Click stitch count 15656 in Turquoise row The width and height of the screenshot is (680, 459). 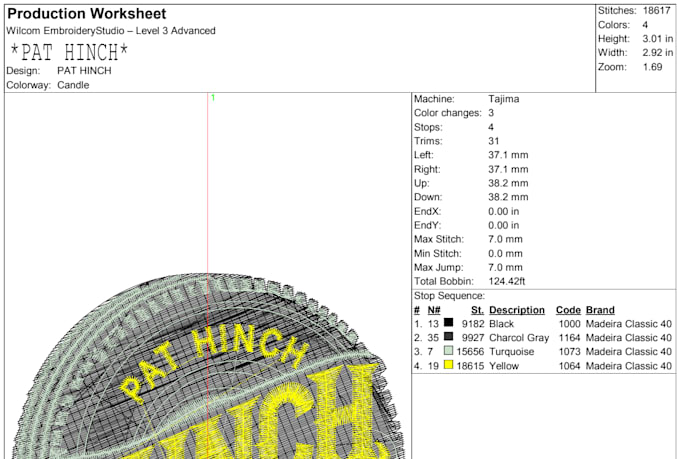coord(470,352)
